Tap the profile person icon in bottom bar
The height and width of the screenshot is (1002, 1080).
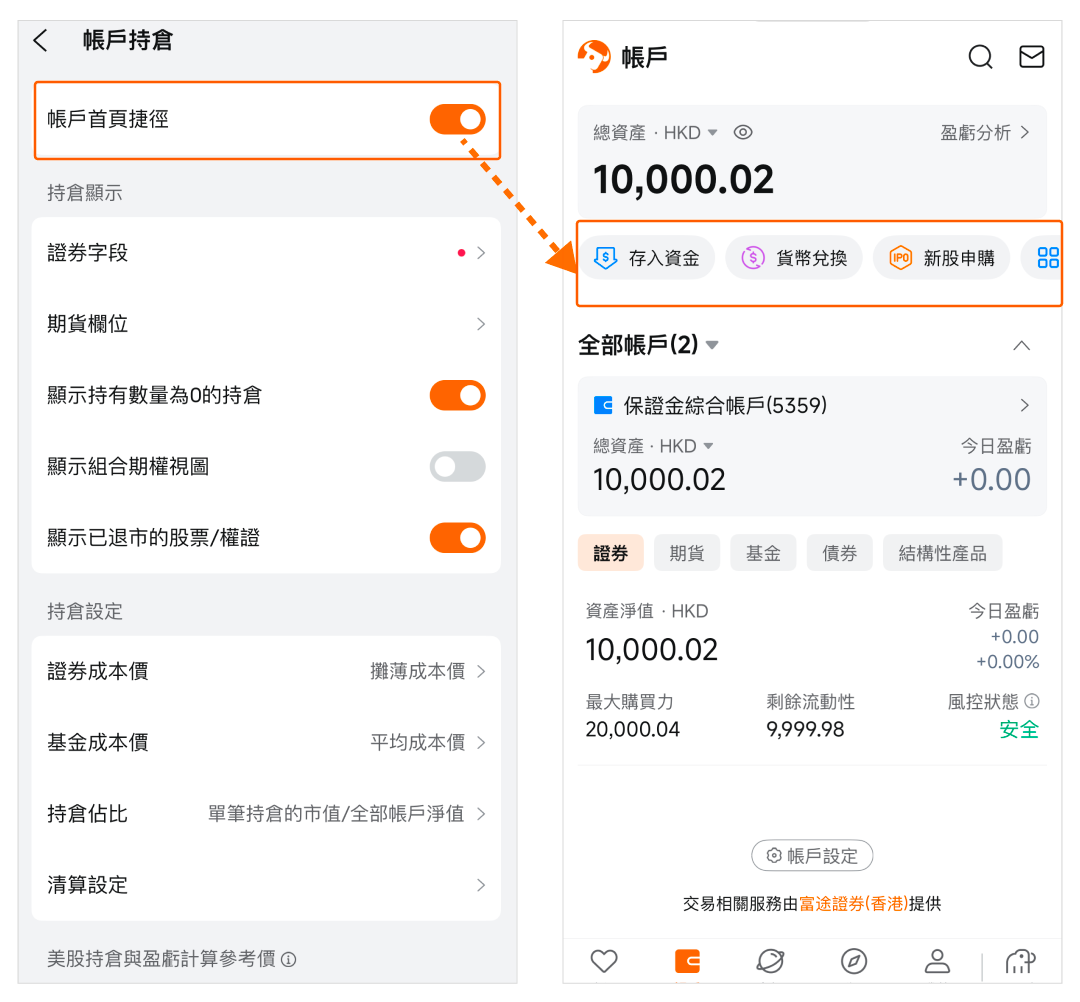click(936, 961)
